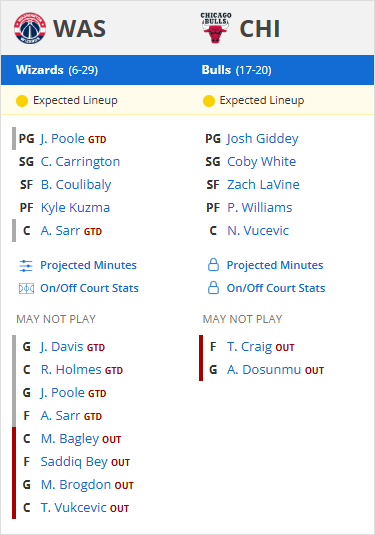
Task: Open Wizards Projected Minutes link
Action: (88, 265)
